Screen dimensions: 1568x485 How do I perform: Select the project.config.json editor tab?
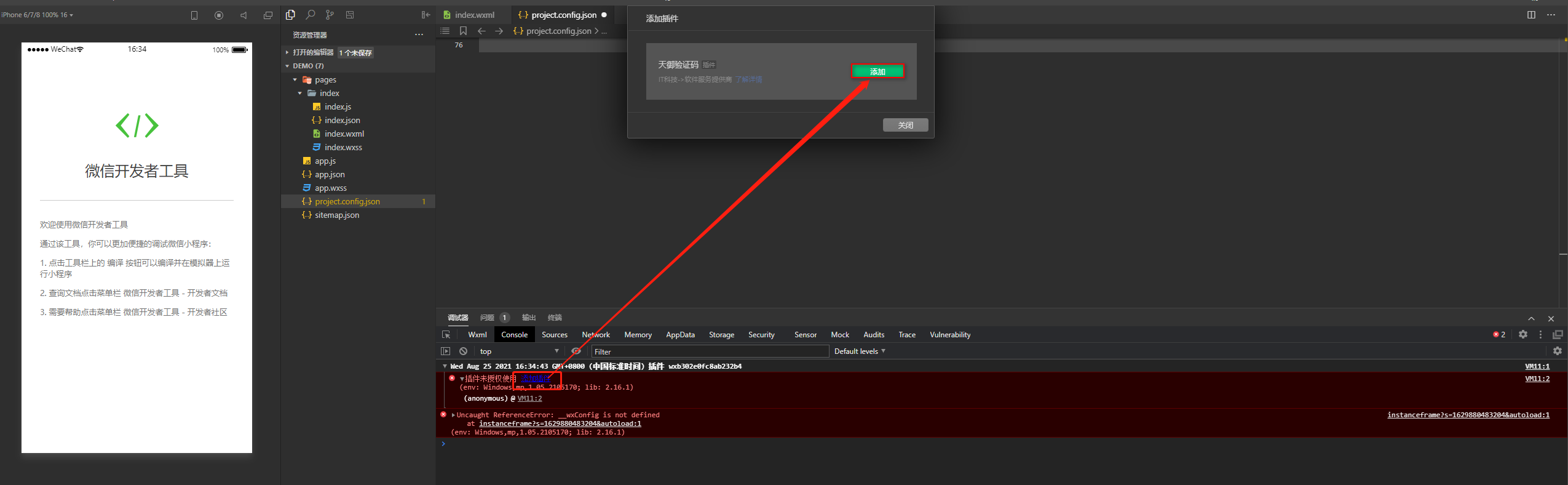click(x=563, y=15)
